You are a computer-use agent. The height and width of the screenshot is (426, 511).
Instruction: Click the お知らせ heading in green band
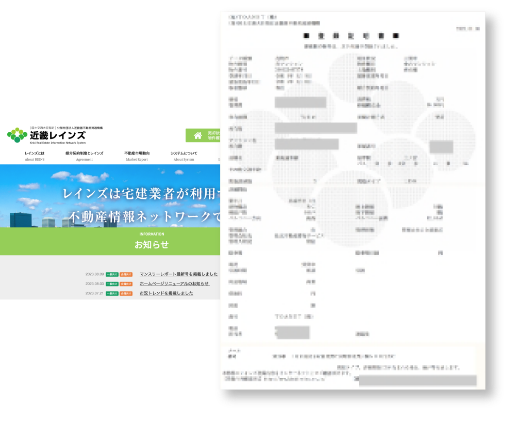pos(151,244)
